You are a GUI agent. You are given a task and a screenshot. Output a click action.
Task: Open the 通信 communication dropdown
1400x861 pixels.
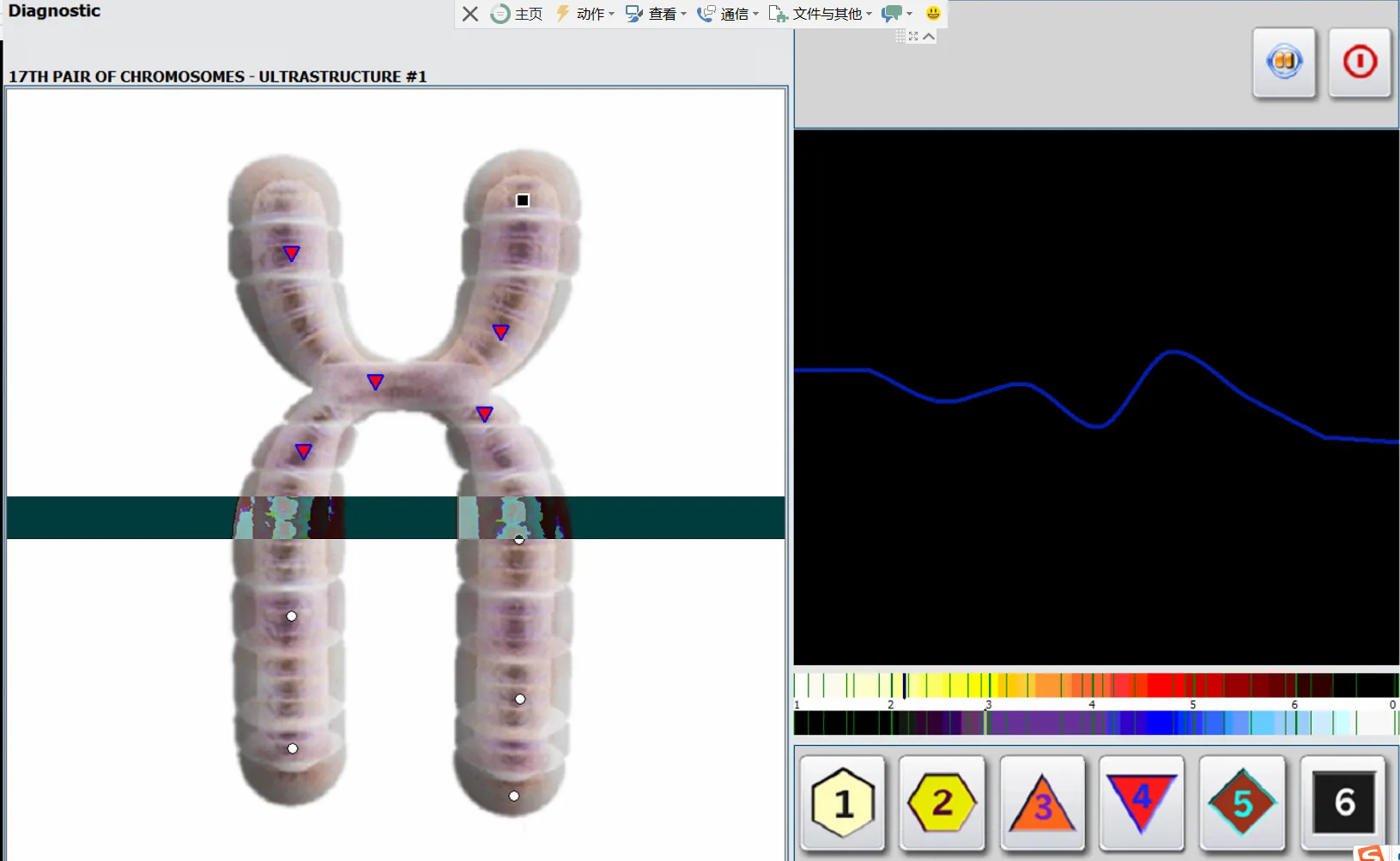[x=728, y=14]
